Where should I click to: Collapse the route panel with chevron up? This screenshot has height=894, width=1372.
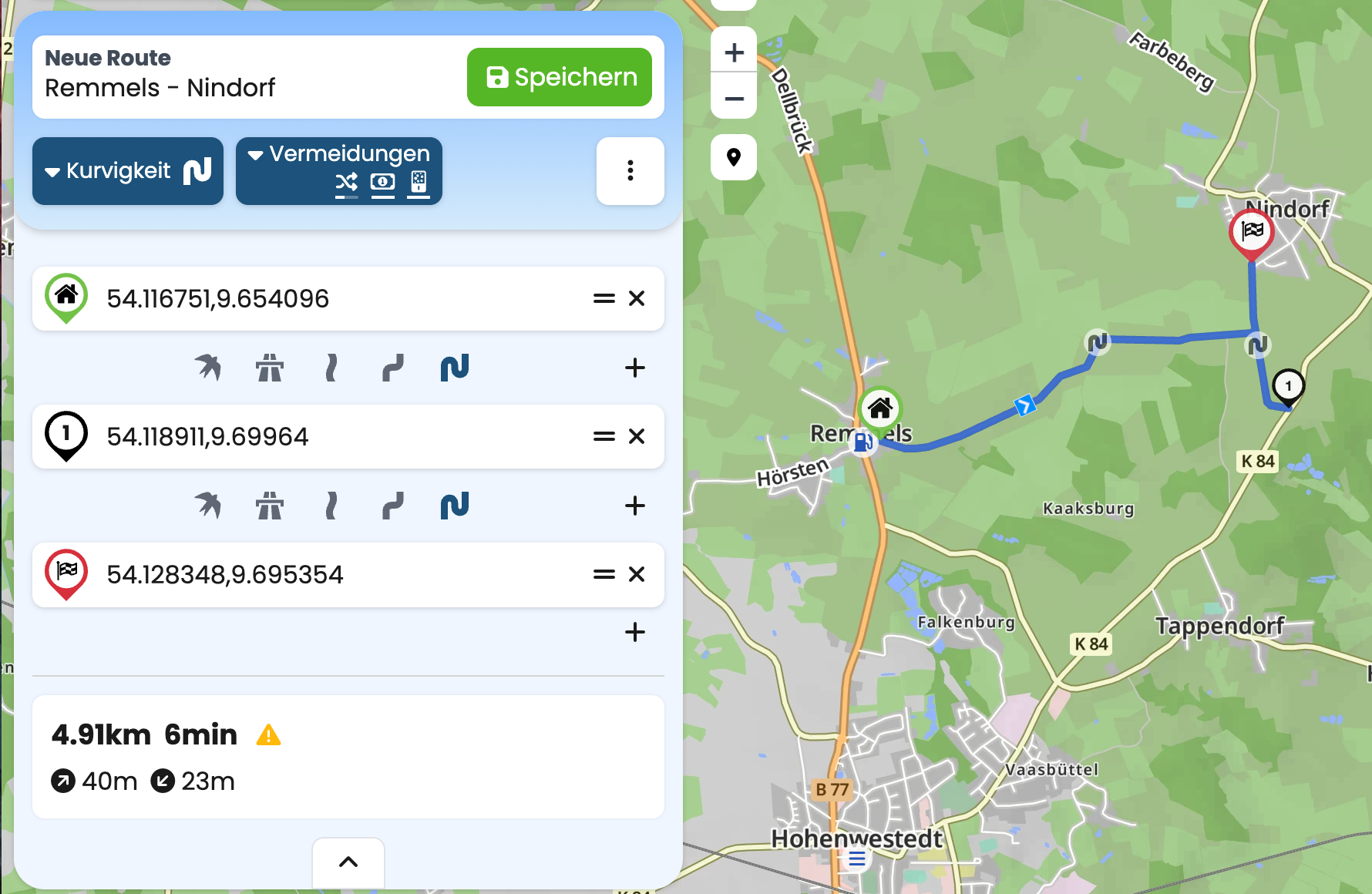click(x=348, y=862)
